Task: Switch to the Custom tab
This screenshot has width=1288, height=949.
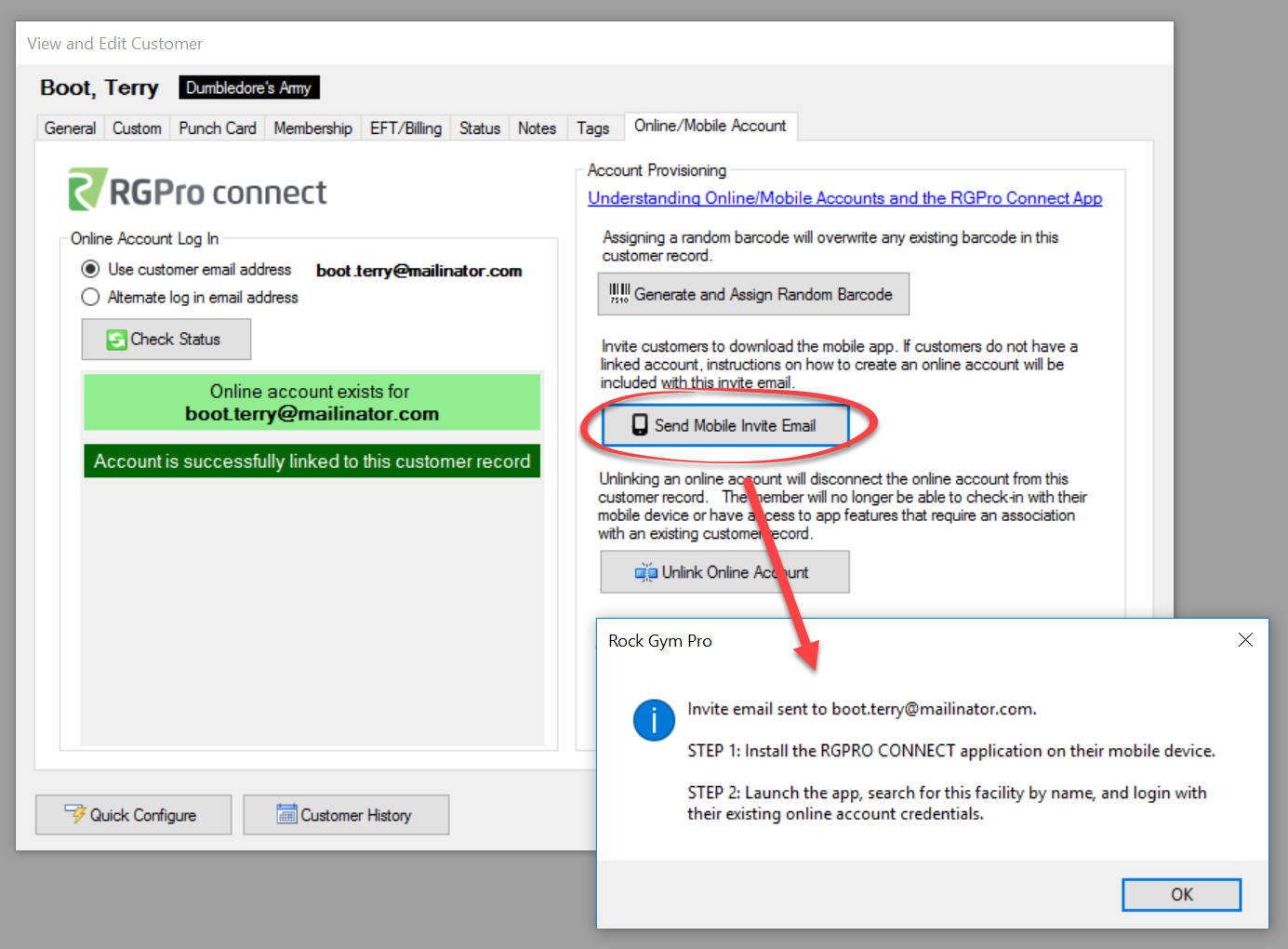Action: (x=137, y=128)
